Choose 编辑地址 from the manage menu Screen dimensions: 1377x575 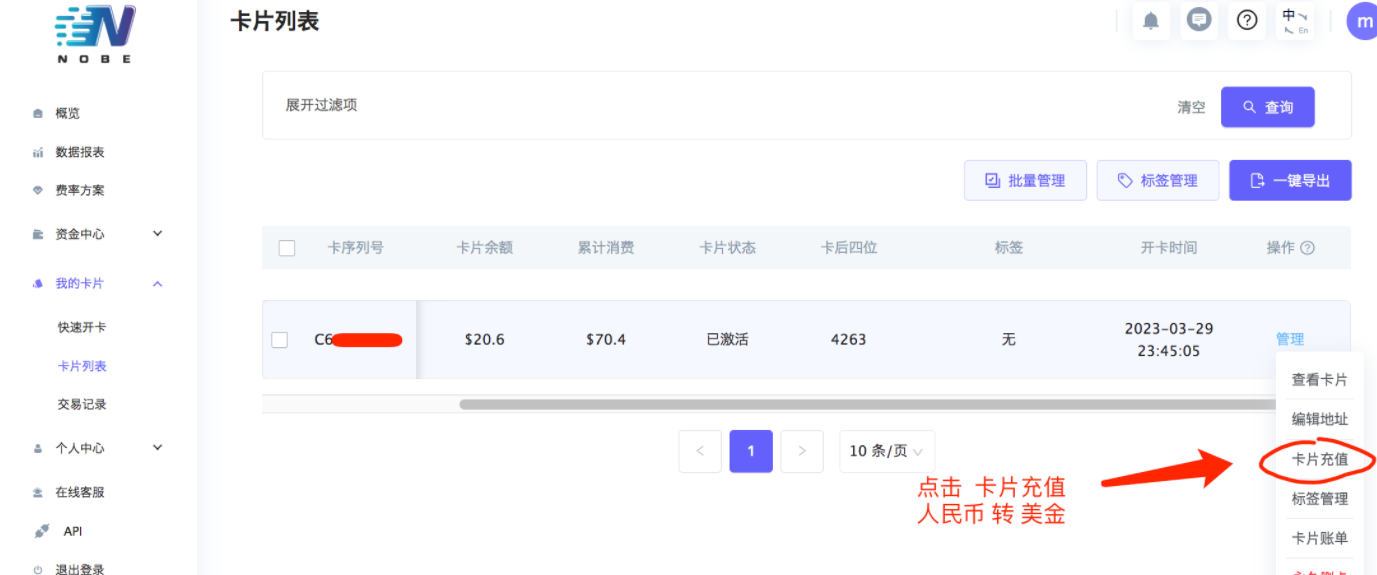[1320, 420]
